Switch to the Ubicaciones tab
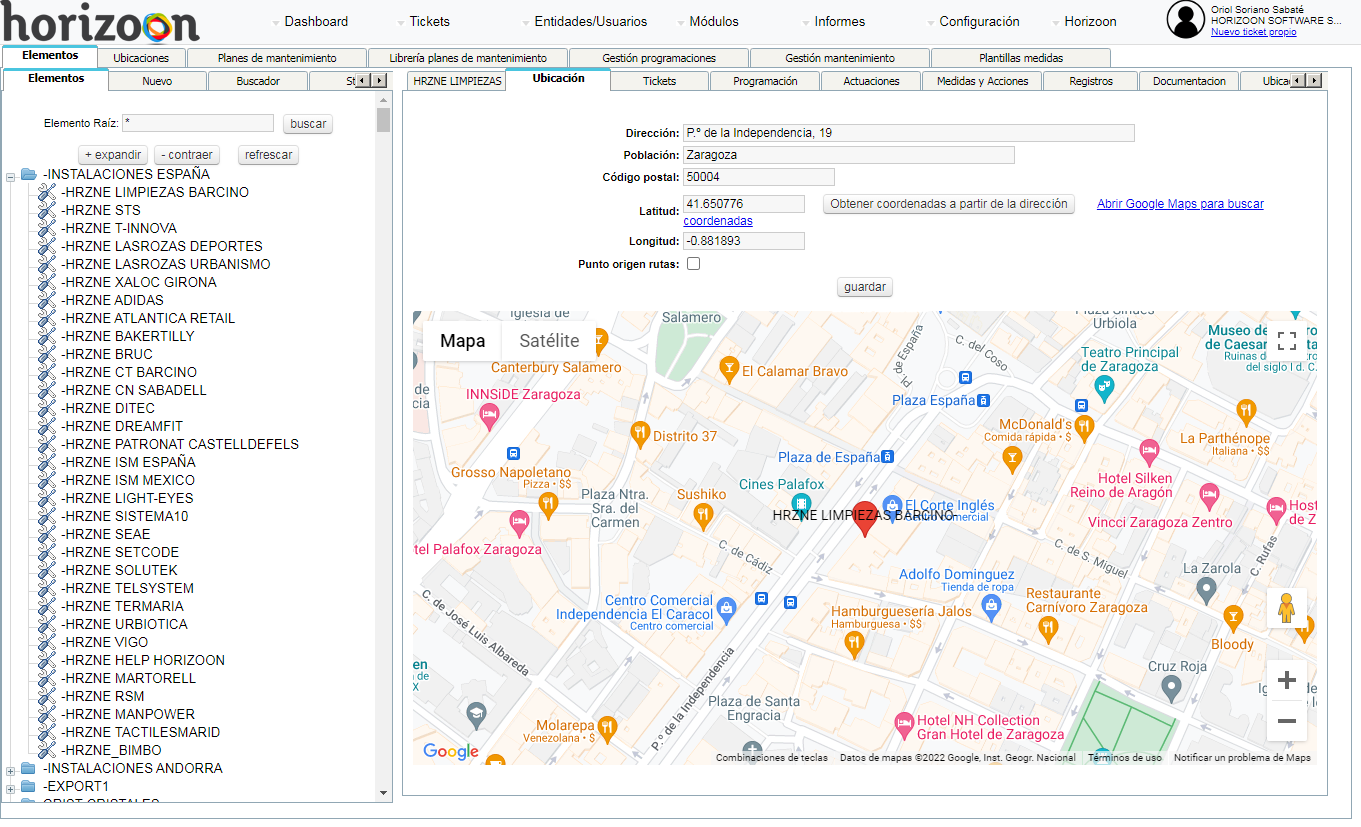This screenshot has width=1361, height=827. point(142,58)
